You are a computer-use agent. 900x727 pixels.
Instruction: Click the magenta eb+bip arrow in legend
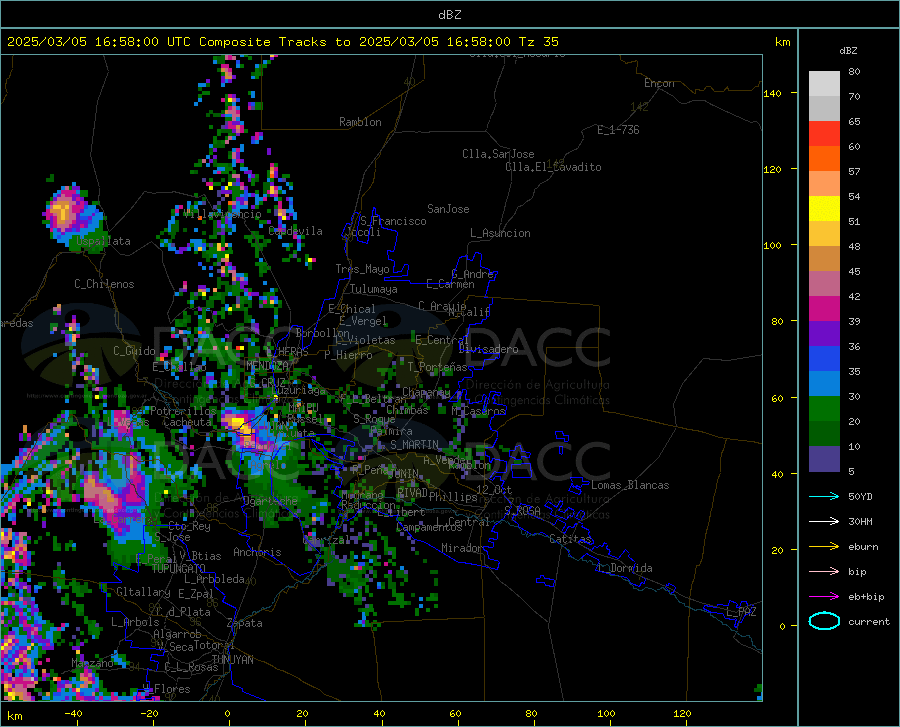click(824, 597)
